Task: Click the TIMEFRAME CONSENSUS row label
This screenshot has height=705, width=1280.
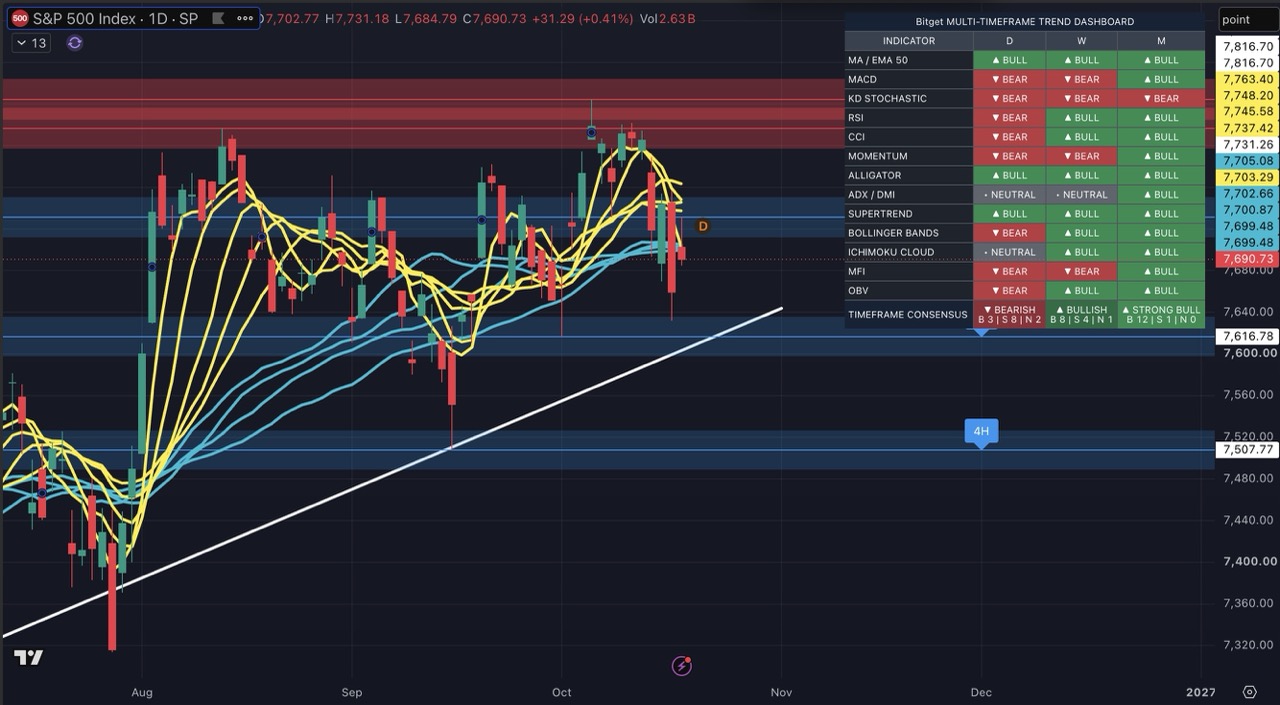Action: [x=908, y=314]
